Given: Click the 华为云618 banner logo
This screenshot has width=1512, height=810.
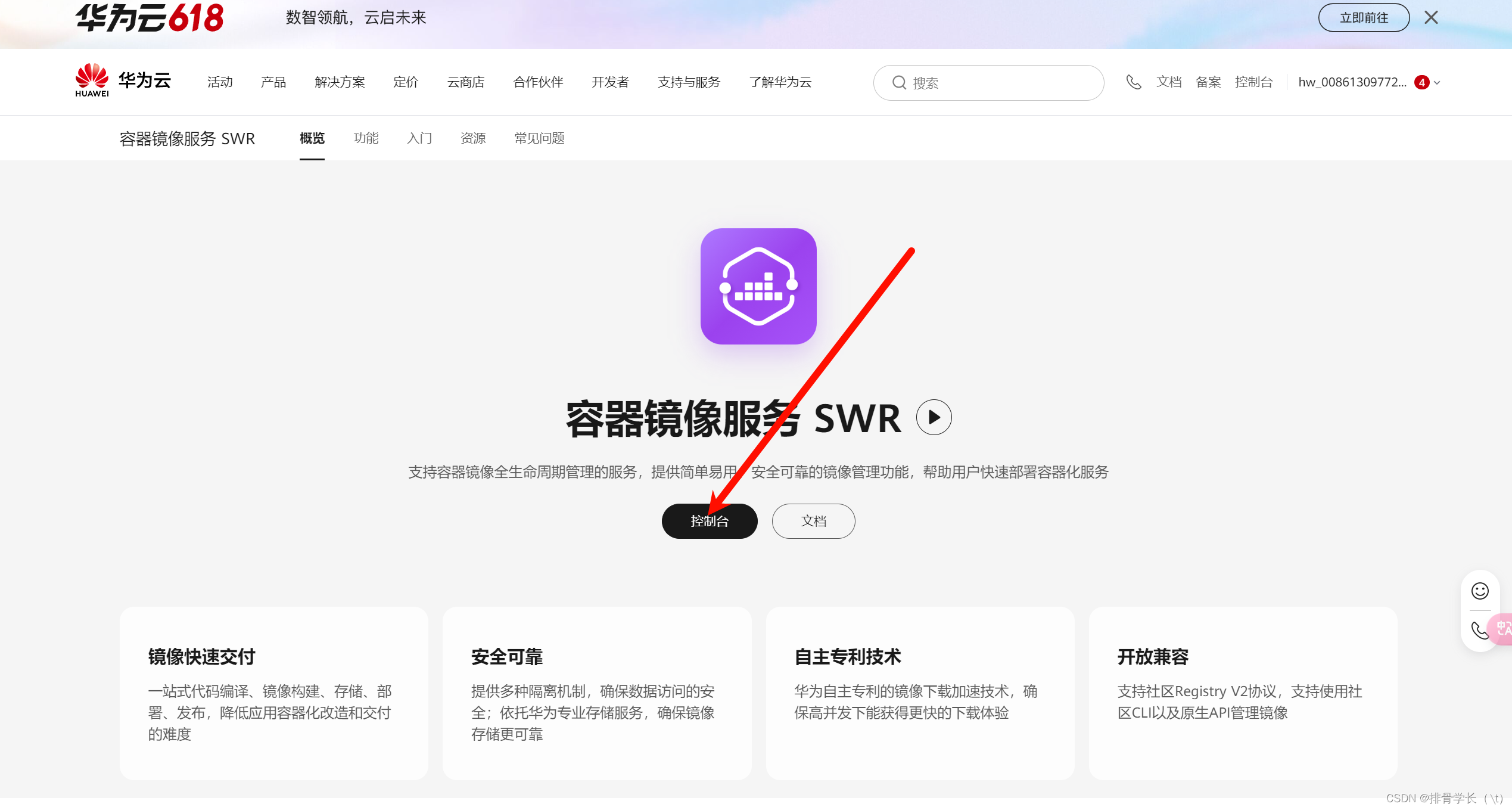Looking at the screenshot, I should [150, 17].
